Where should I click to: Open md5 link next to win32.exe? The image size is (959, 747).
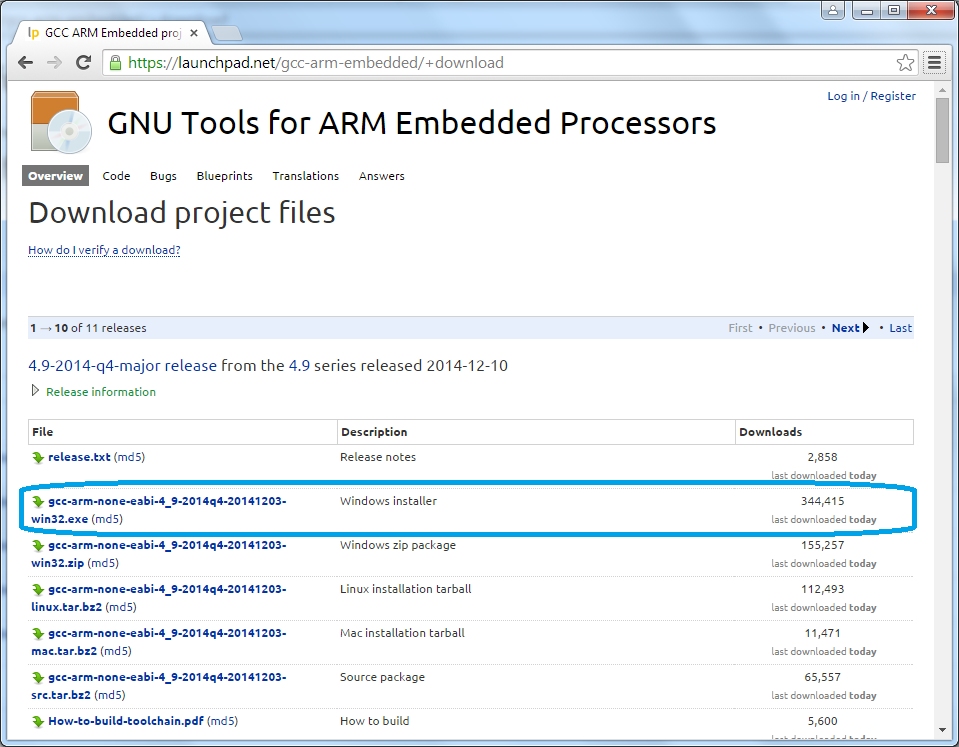(107, 519)
